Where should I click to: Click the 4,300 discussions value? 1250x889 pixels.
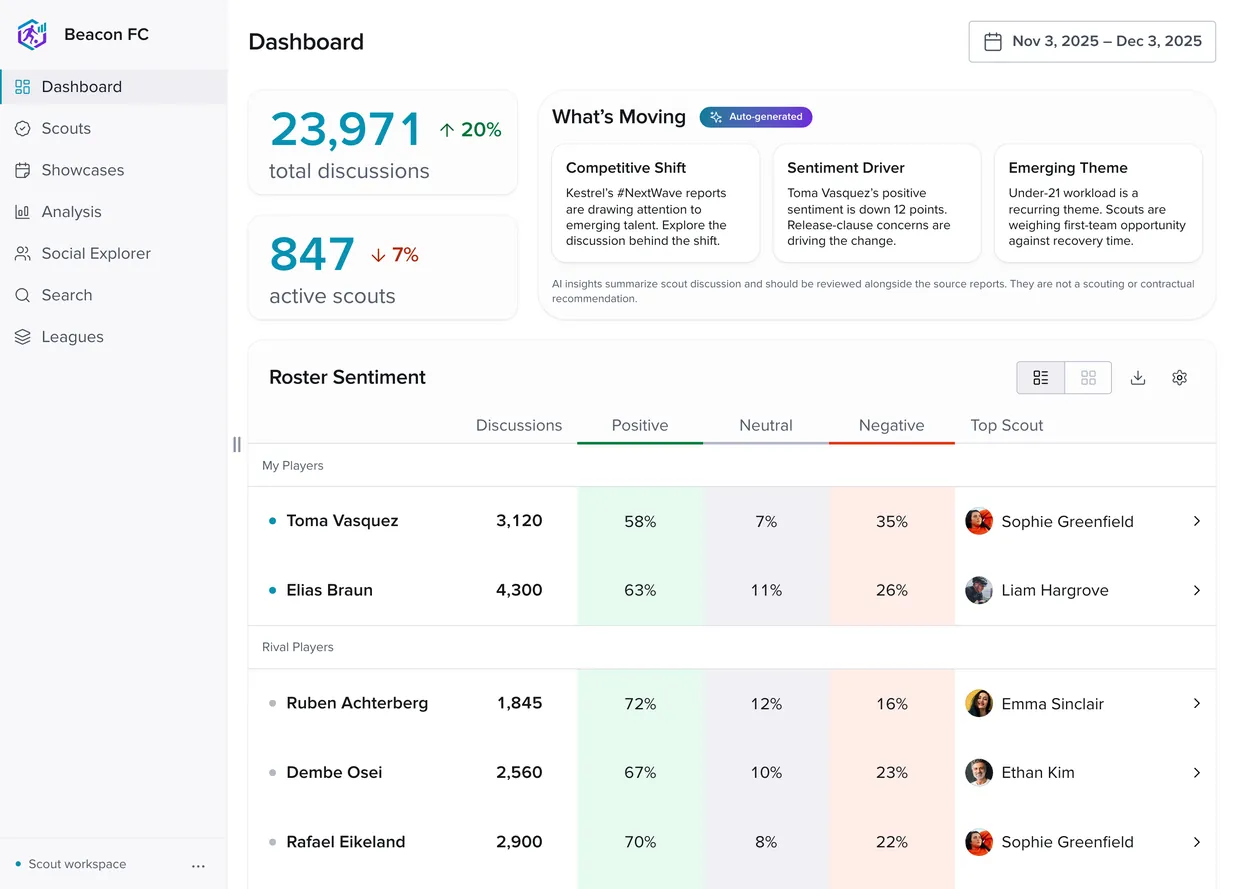[519, 590]
